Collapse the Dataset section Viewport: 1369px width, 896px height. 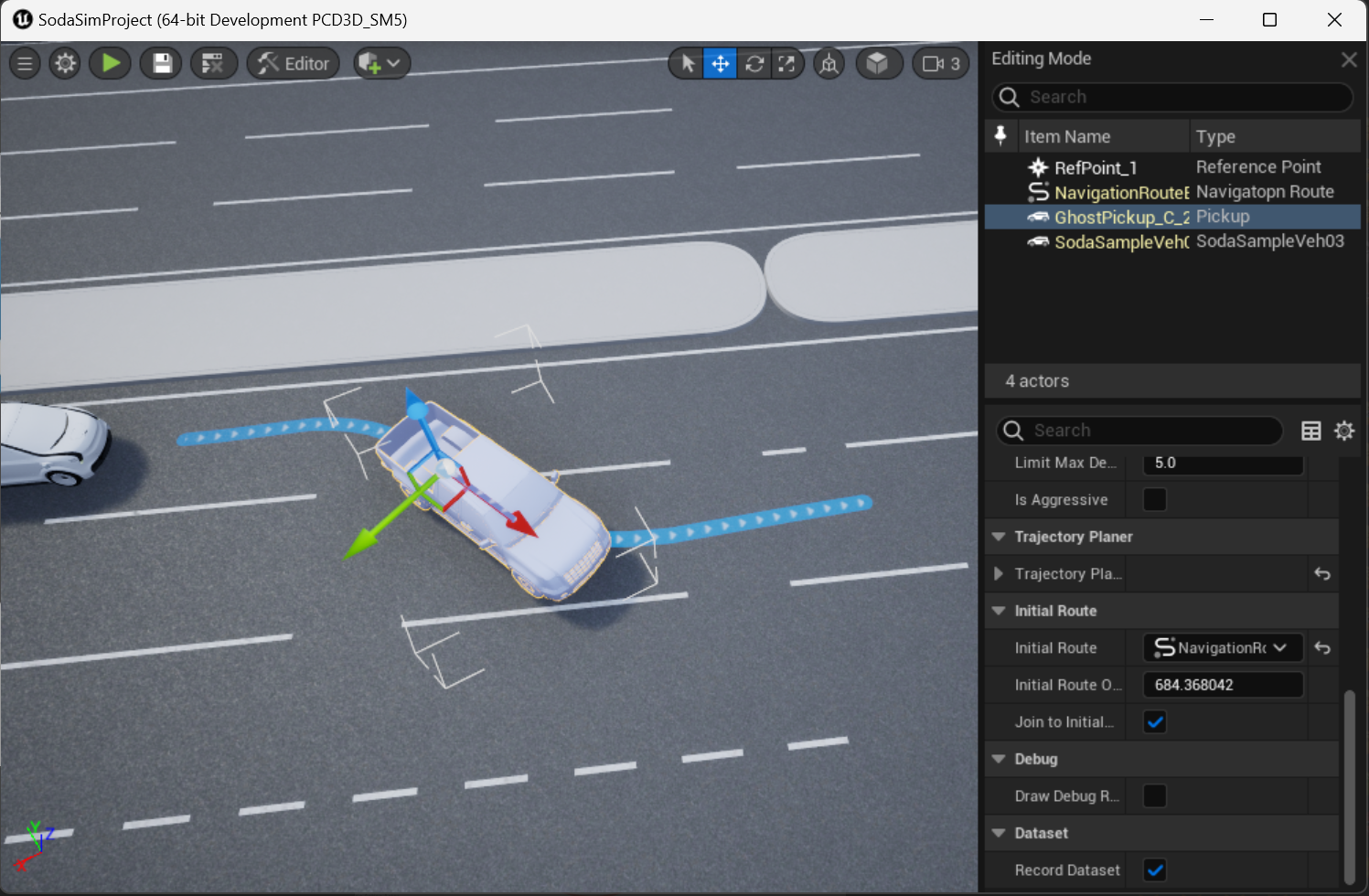[x=999, y=833]
